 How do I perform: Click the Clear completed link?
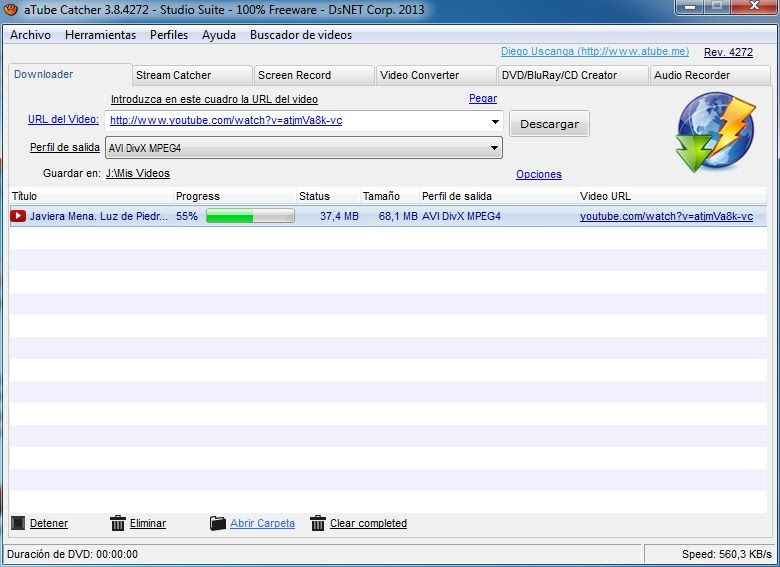click(368, 523)
